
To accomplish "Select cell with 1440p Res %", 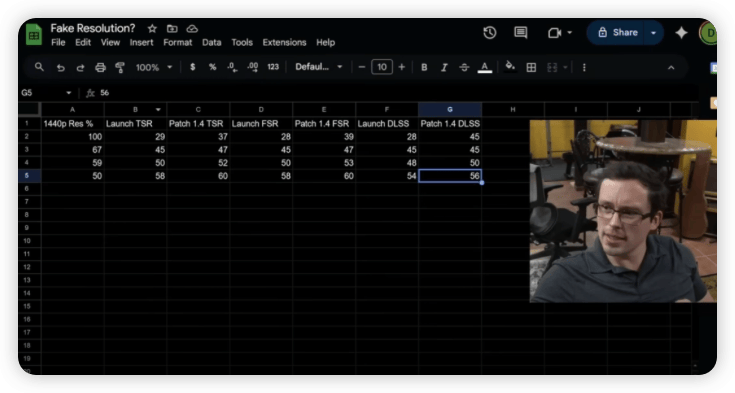I will [x=73, y=123].
